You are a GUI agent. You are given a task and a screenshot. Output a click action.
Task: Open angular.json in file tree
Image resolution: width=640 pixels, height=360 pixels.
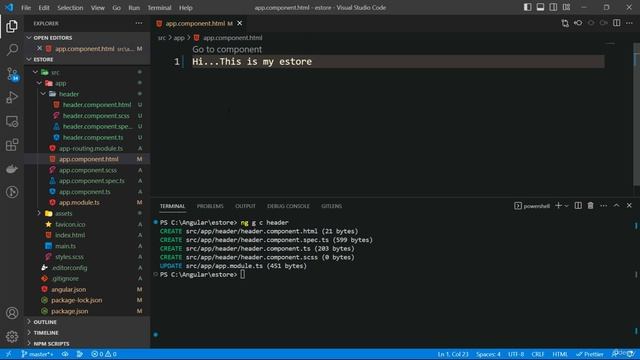tap(69, 289)
